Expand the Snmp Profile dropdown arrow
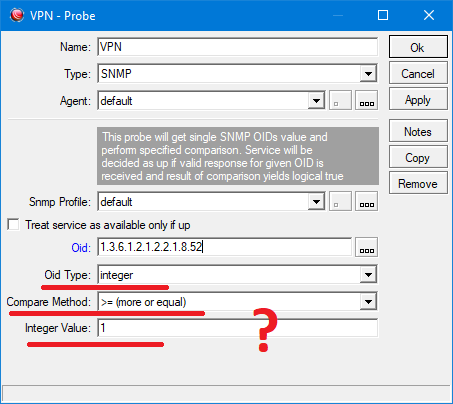The width and height of the screenshot is (453, 404). pos(316,201)
